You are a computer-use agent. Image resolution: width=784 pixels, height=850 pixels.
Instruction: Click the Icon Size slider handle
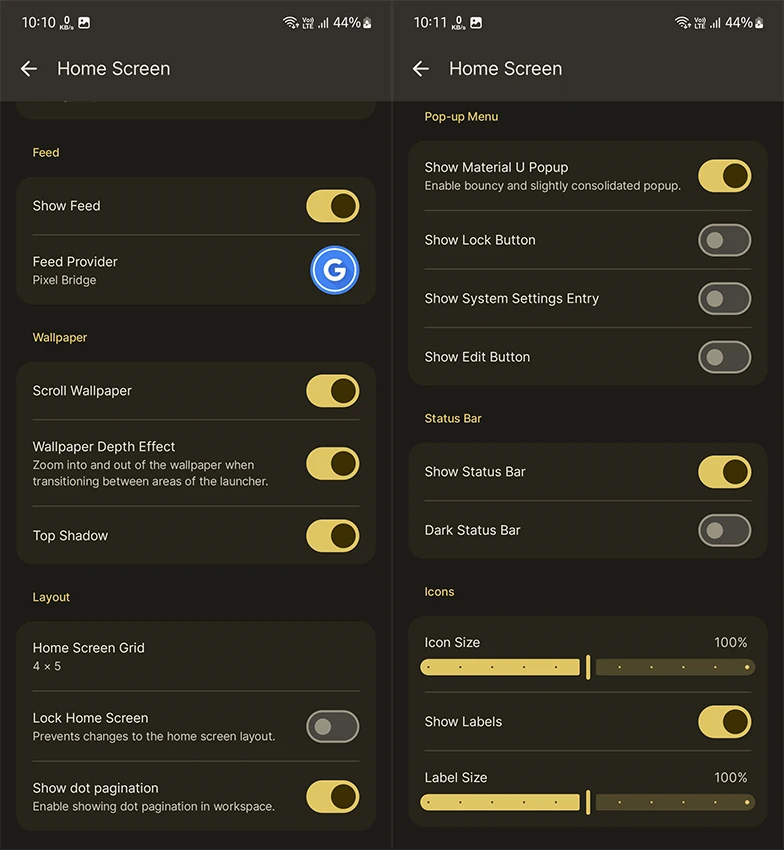[x=588, y=667]
